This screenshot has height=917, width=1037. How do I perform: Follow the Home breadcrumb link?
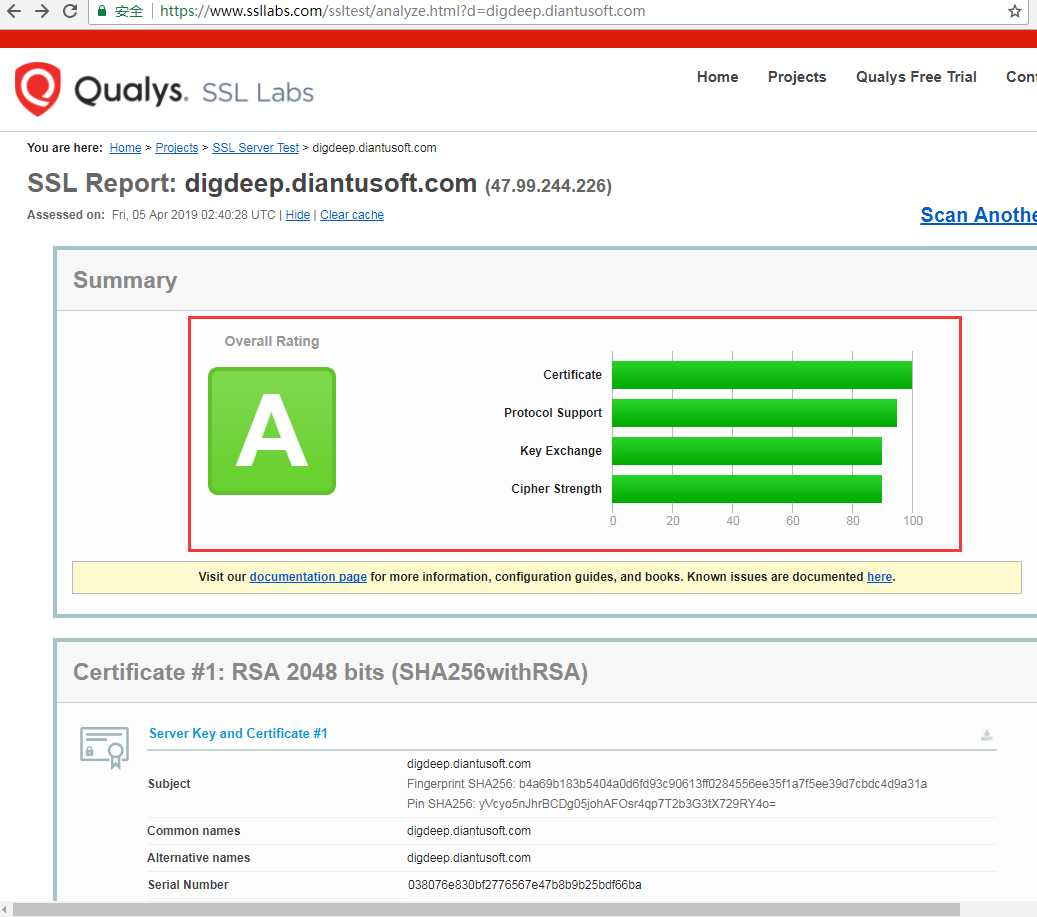[x=125, y=147]
